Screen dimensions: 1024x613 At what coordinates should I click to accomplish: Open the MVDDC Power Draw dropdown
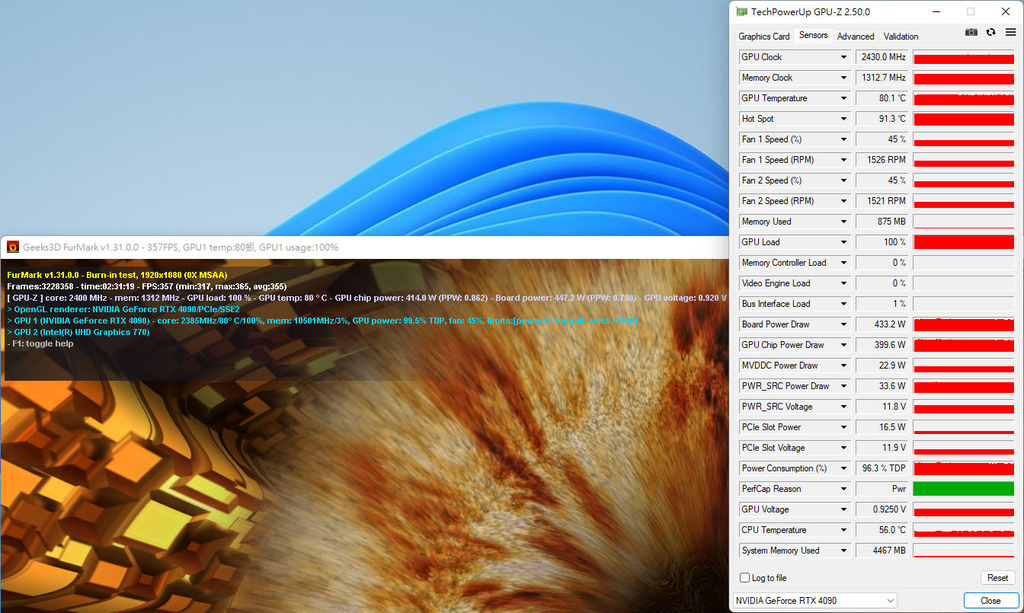[x=843, y=366]
